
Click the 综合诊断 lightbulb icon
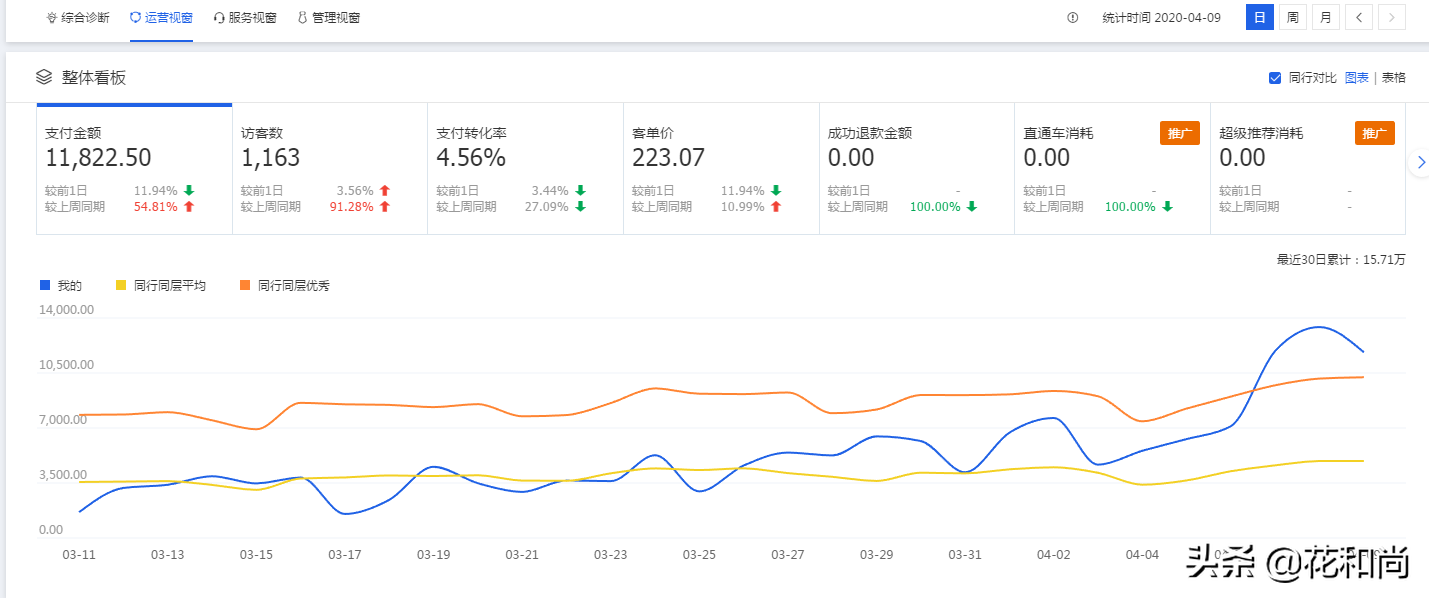52,18
